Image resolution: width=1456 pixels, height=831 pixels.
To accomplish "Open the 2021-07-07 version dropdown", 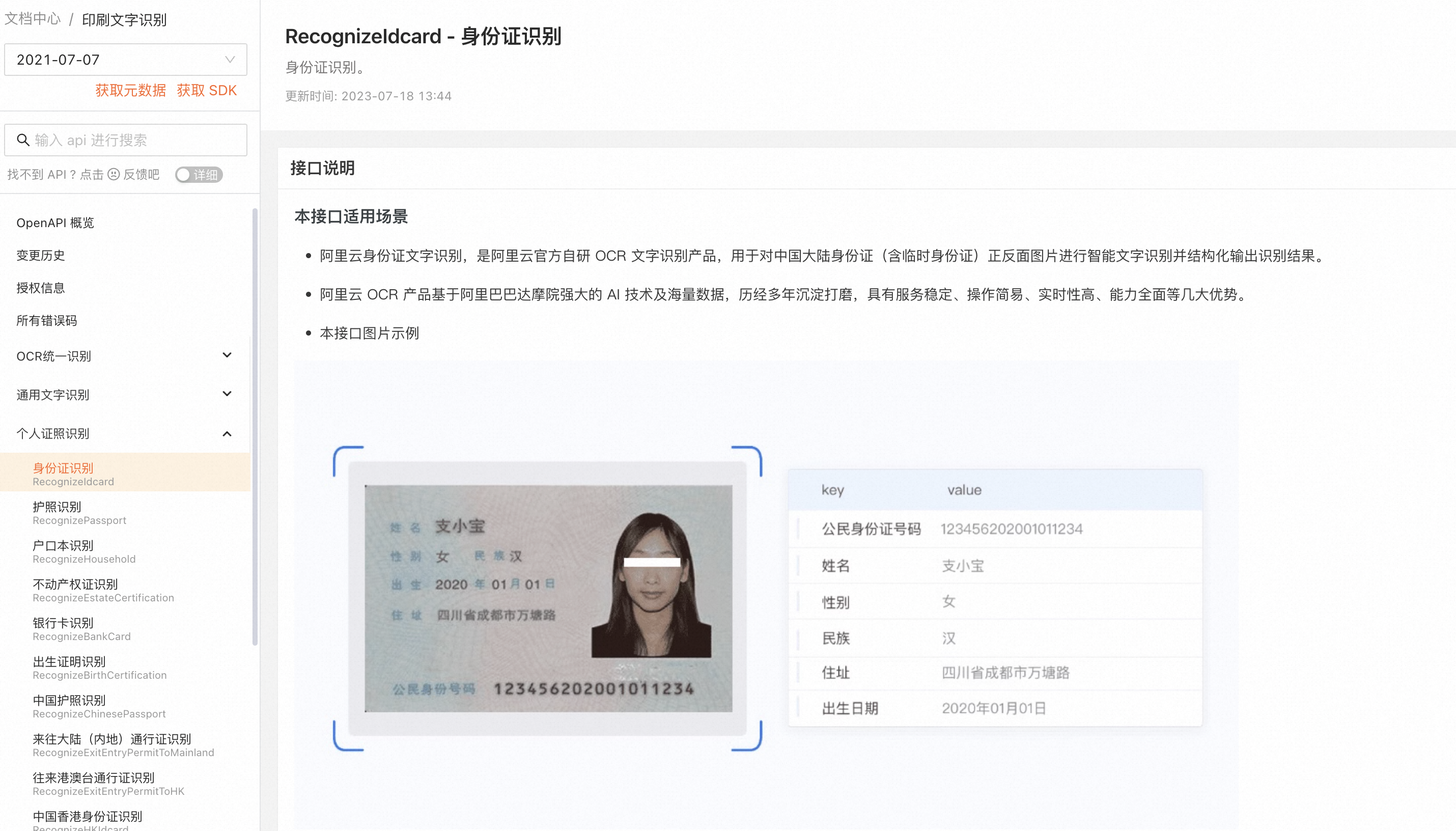I will tap(126, 60).
